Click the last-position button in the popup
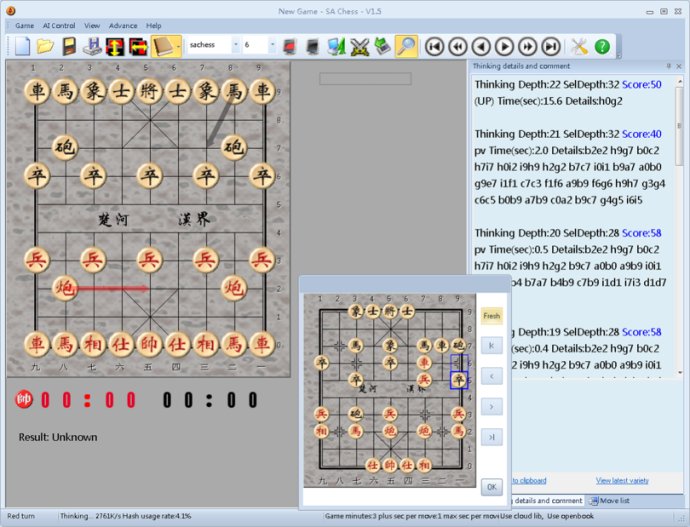690x527 pixels. pos(492,437)
